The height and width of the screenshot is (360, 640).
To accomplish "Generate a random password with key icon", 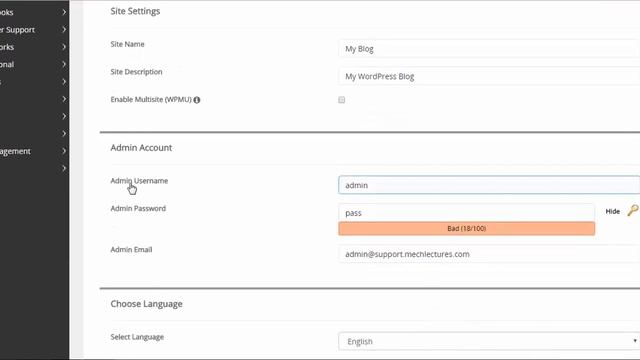I will 633,211.
